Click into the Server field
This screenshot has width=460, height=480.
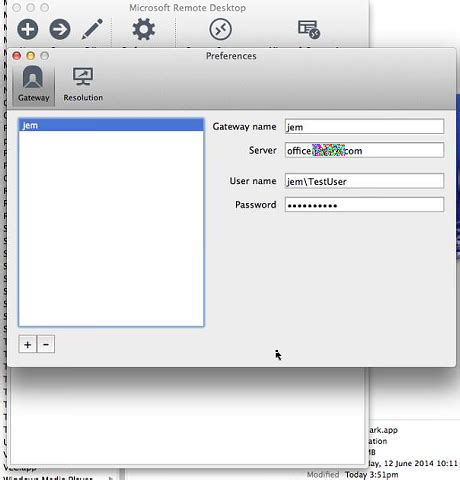coord(364,150)
